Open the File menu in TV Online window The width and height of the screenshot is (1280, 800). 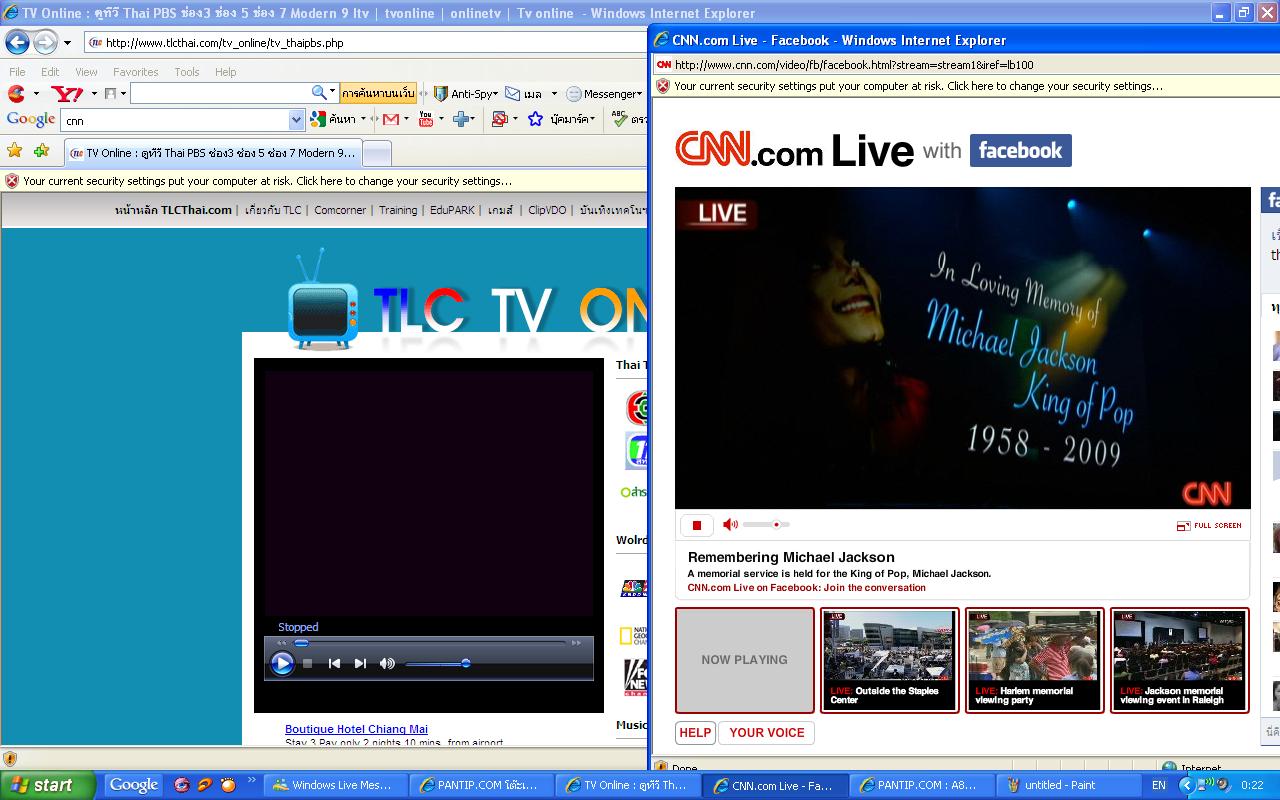pyautogui.click(x=17, y=72)
